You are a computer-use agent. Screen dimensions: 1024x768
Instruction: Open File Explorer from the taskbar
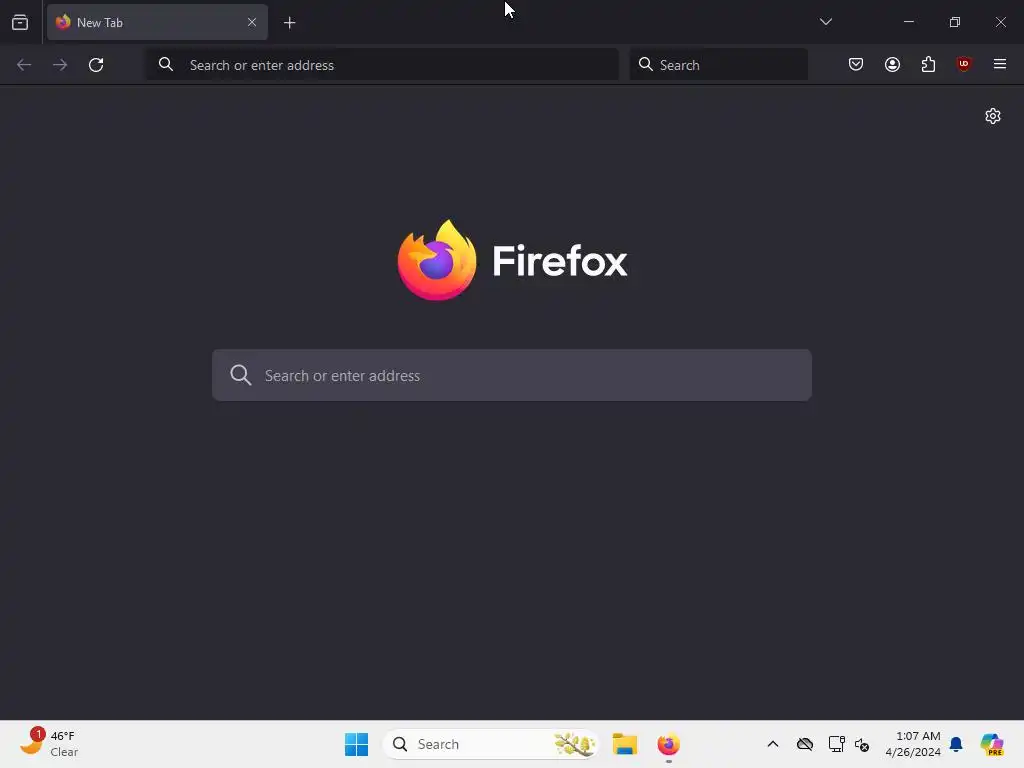625,744
